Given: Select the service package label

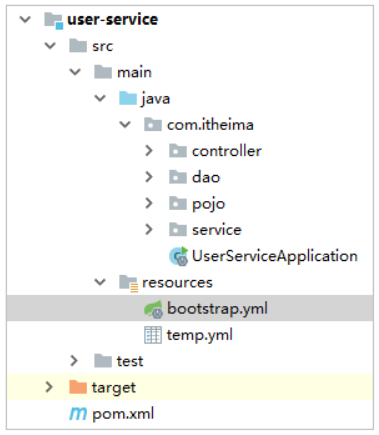Looking at the screenshot, I should (x=217, y=230).
